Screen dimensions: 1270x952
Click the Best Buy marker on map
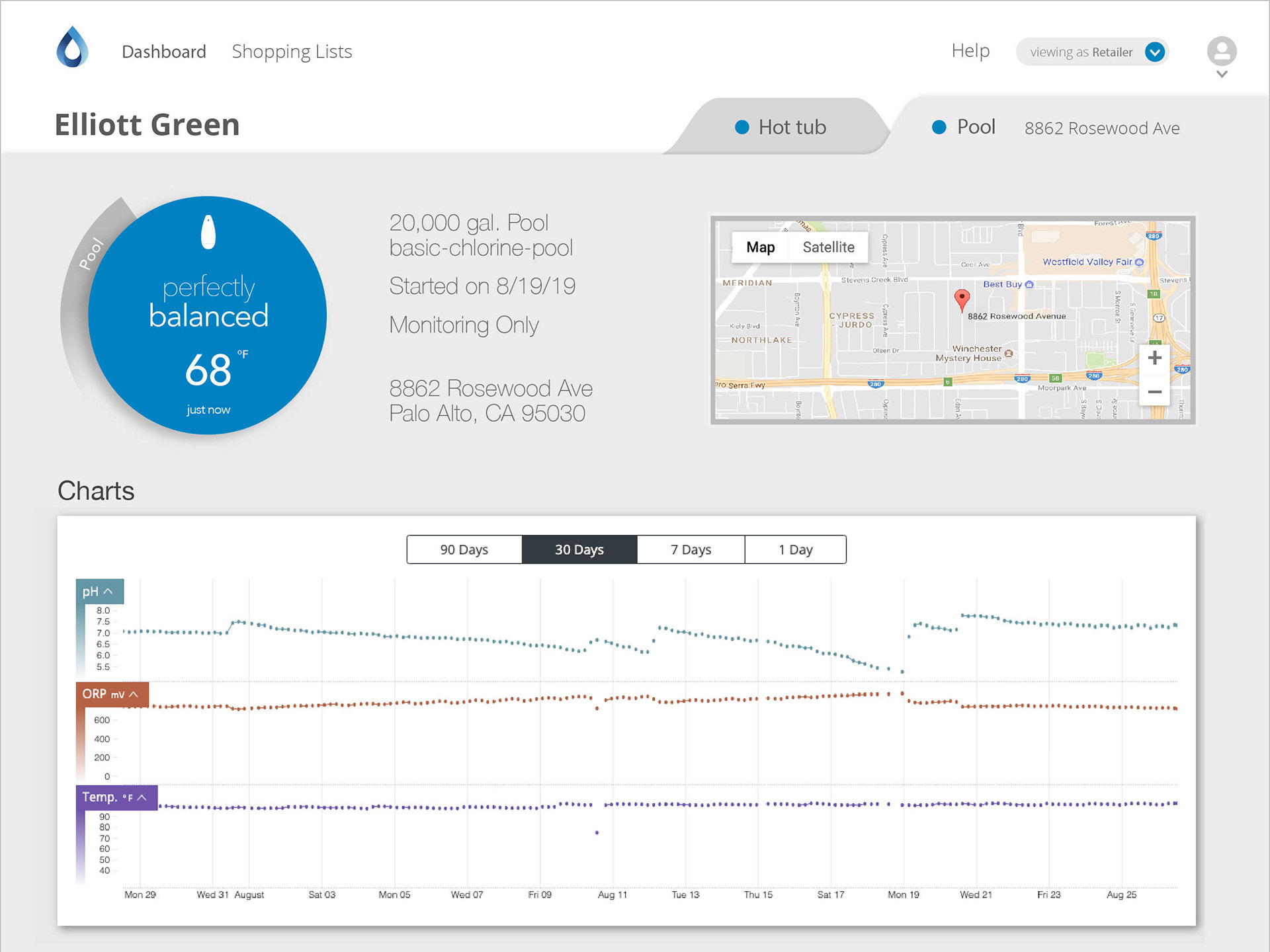click(x=1029, y=284)
